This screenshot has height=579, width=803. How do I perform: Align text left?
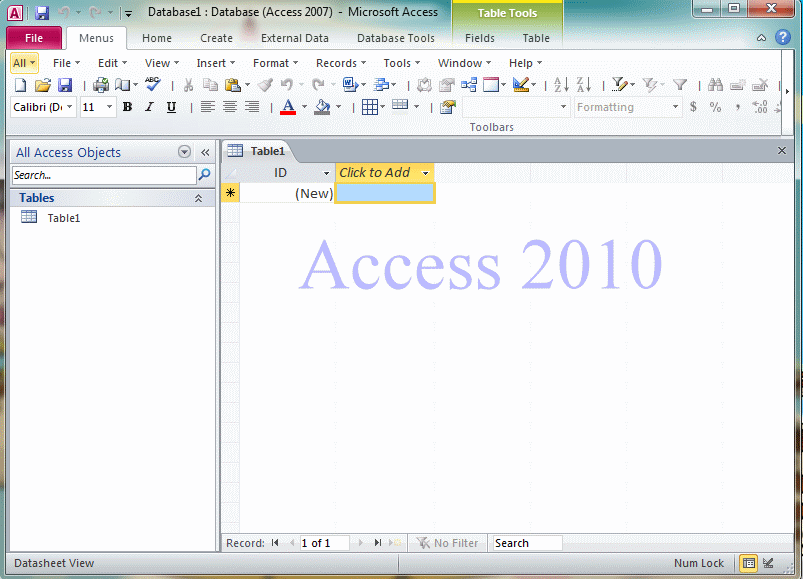pyautogui.click(x=207, y=107)
